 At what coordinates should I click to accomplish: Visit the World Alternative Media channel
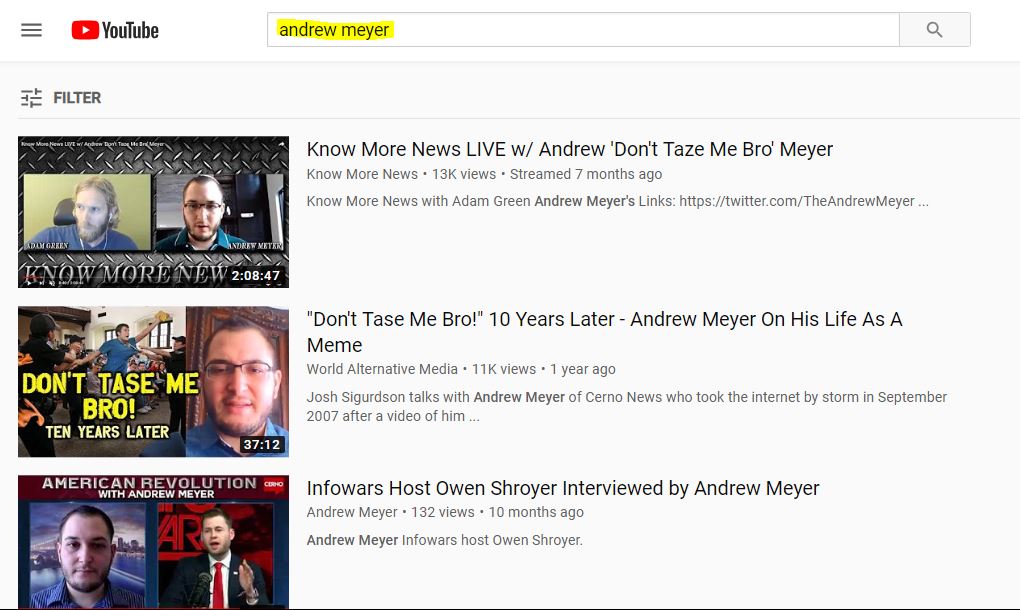382,369
